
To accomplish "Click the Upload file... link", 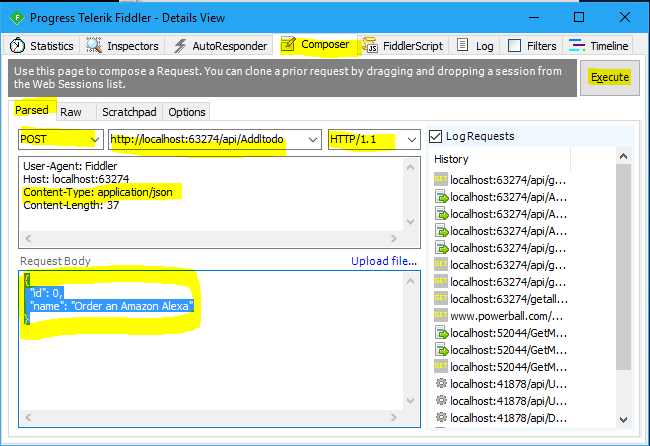I will [384, 261].
